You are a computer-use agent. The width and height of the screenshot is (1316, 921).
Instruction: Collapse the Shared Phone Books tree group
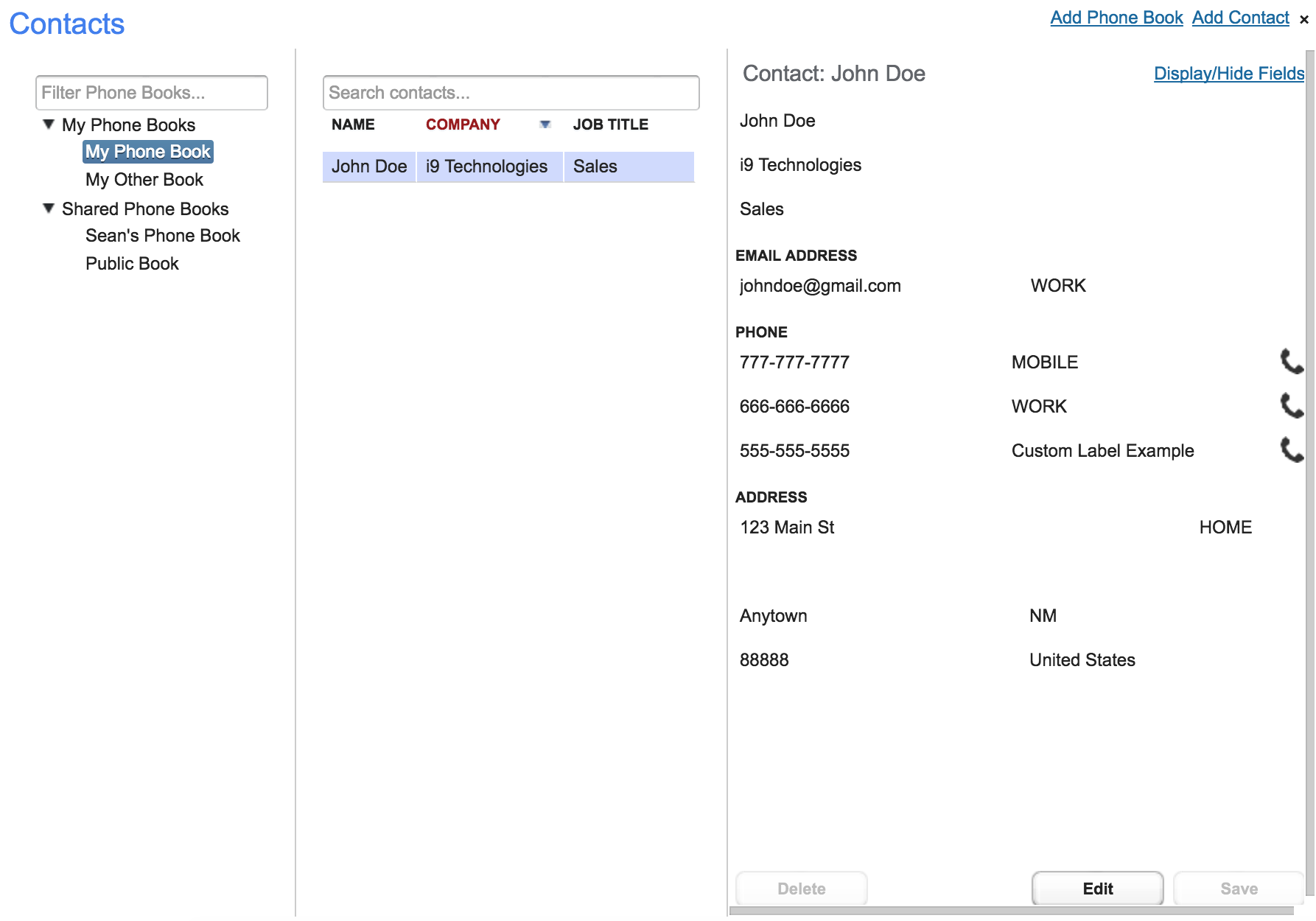click(x=49, y=209)
